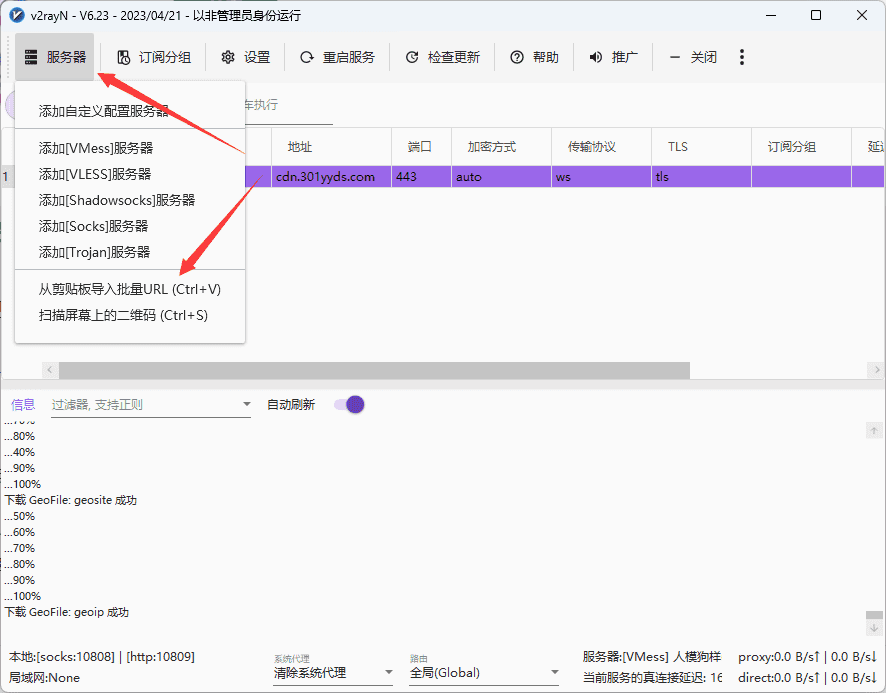Click the v2rayN app icon in title bar
The width and height of the screenshot is (886, 693).
click(x=17, y=15)
